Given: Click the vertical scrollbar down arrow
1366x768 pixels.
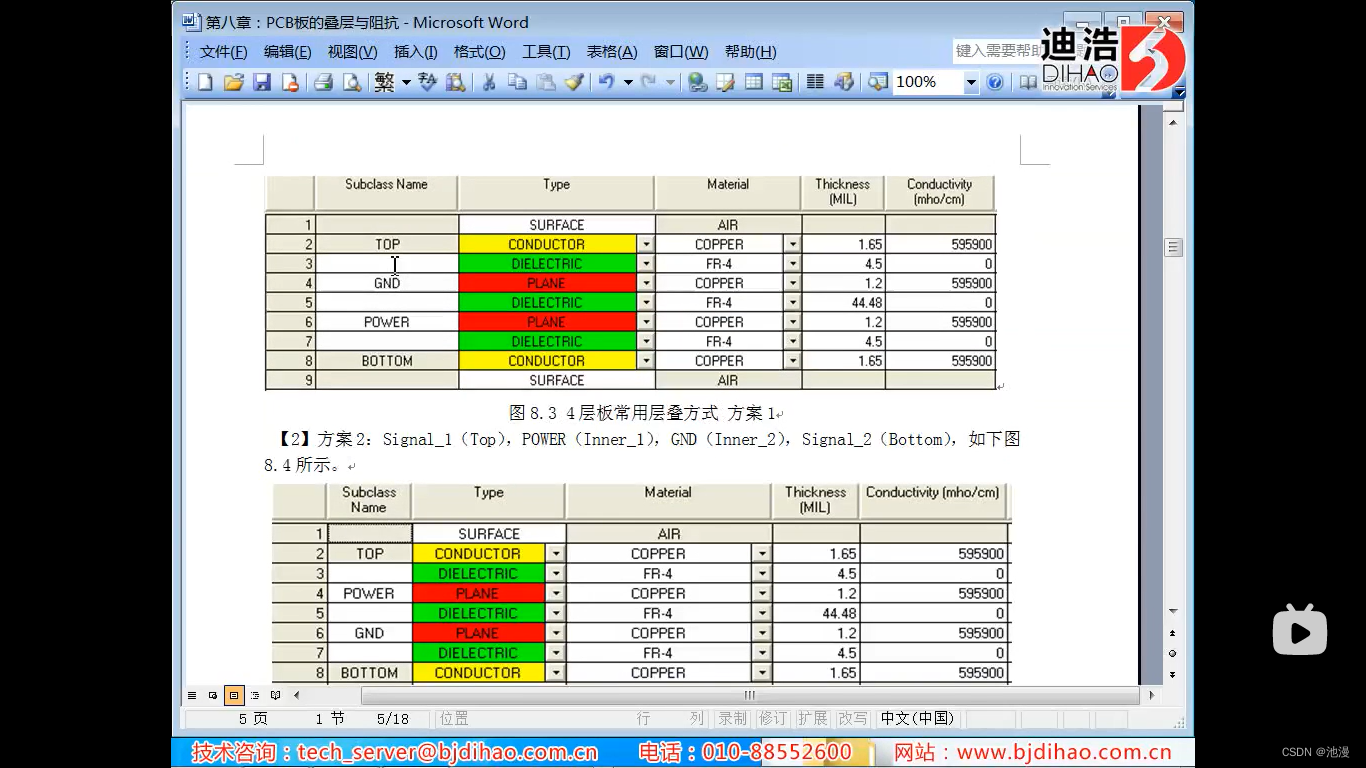Looking at the screenshot, I should pos(1174,611).
